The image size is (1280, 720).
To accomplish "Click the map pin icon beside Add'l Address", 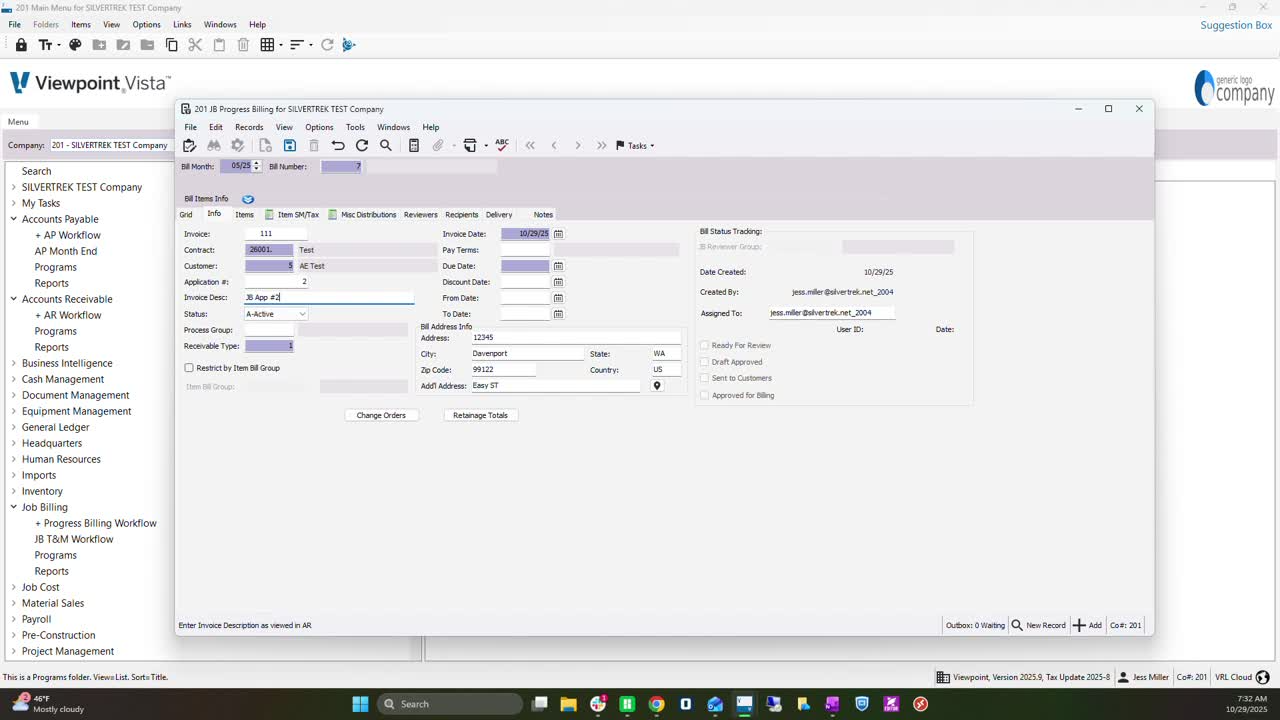I will coord(657,386).
